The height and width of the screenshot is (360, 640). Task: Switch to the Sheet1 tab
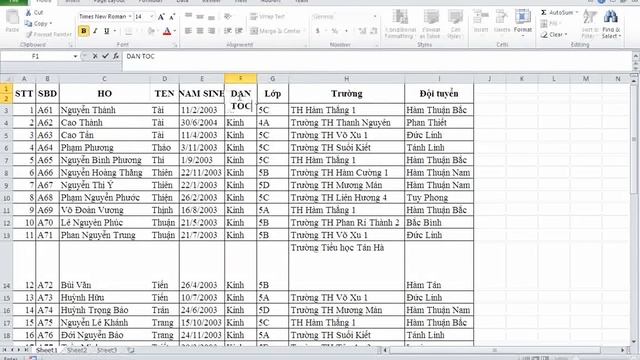pyautogui.click(x=47, y=350)
